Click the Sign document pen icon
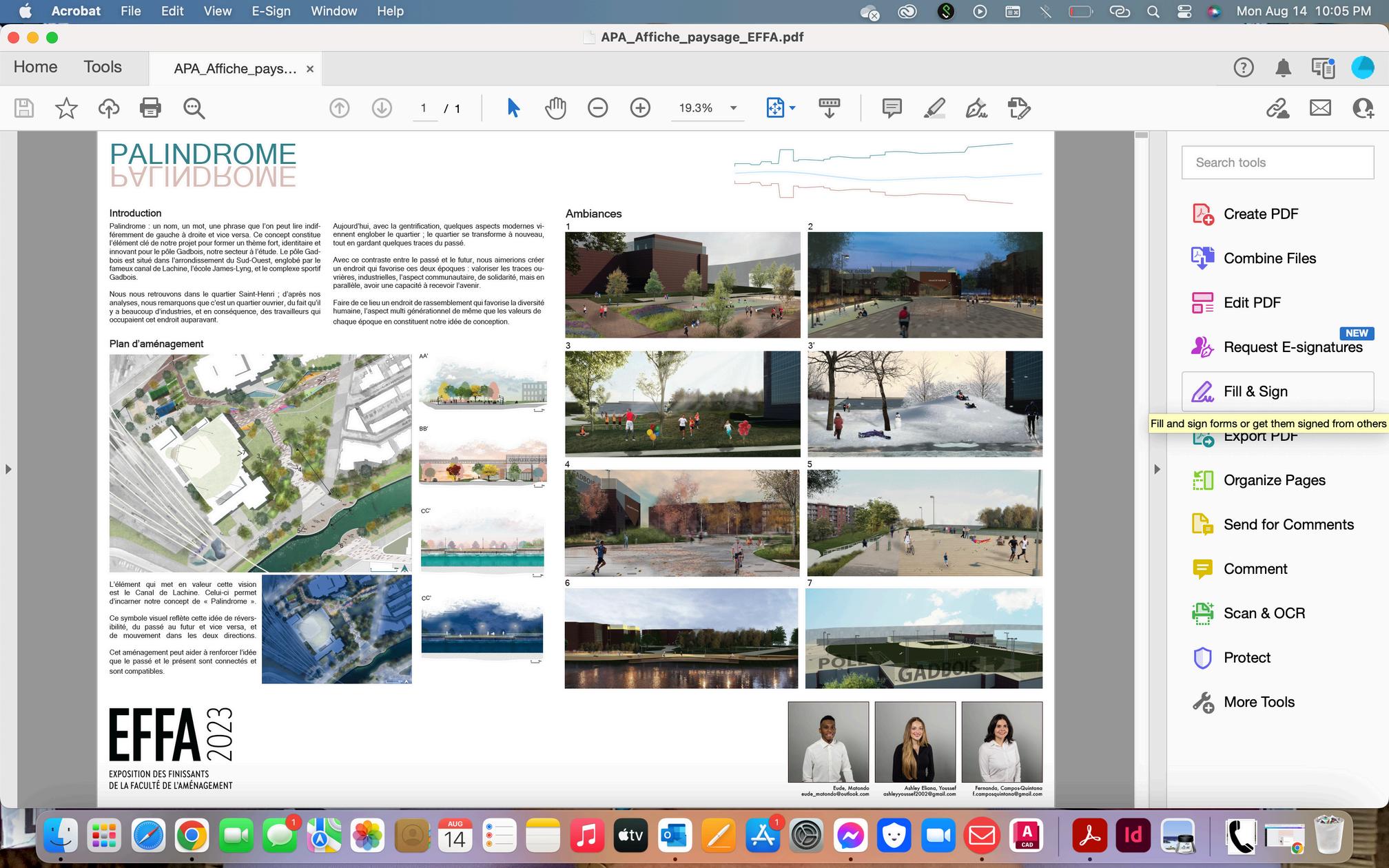1389x868 pixels. coord(976,108)
